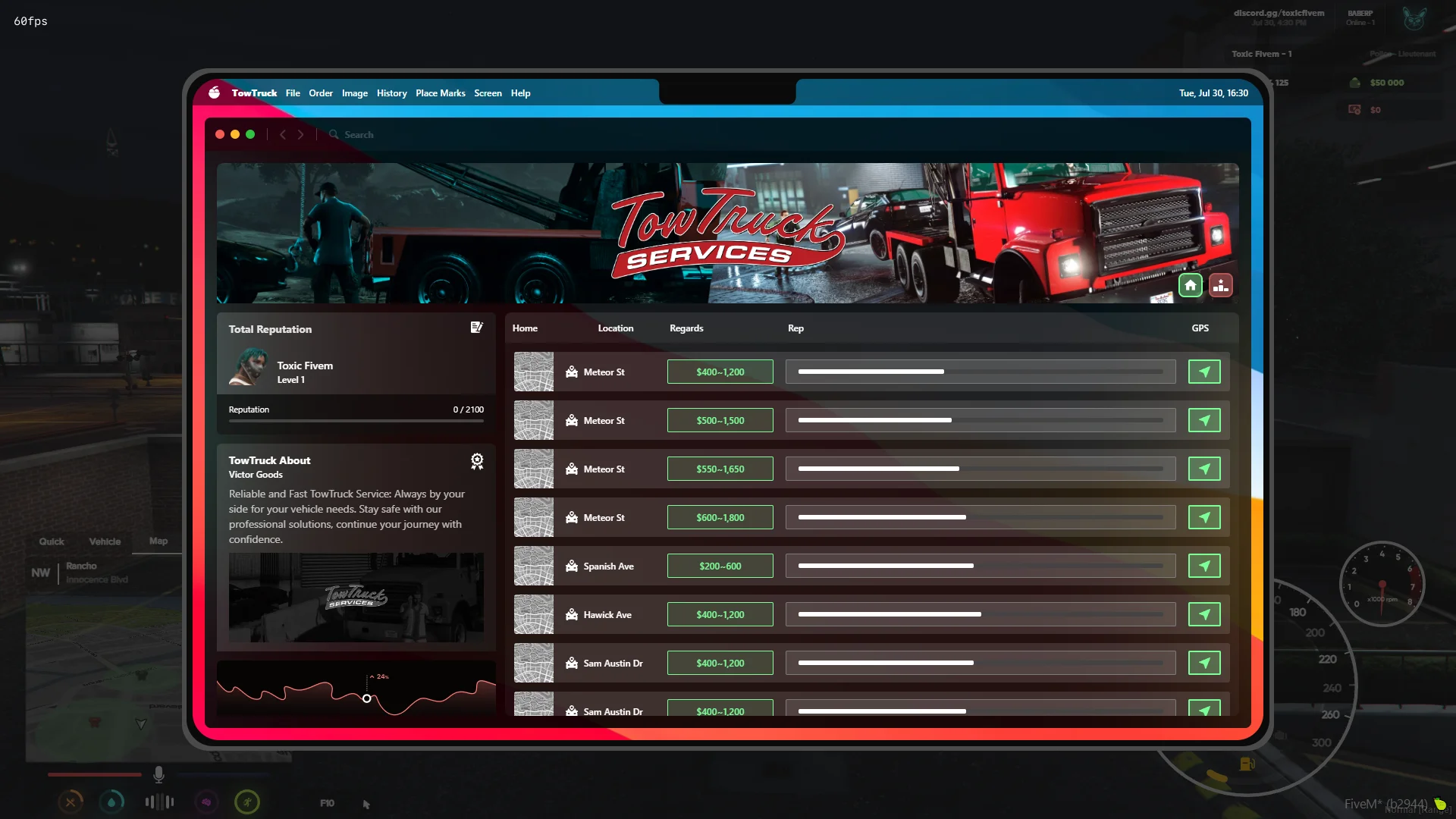Select the $500~1,500 reward button

(720, 420)
